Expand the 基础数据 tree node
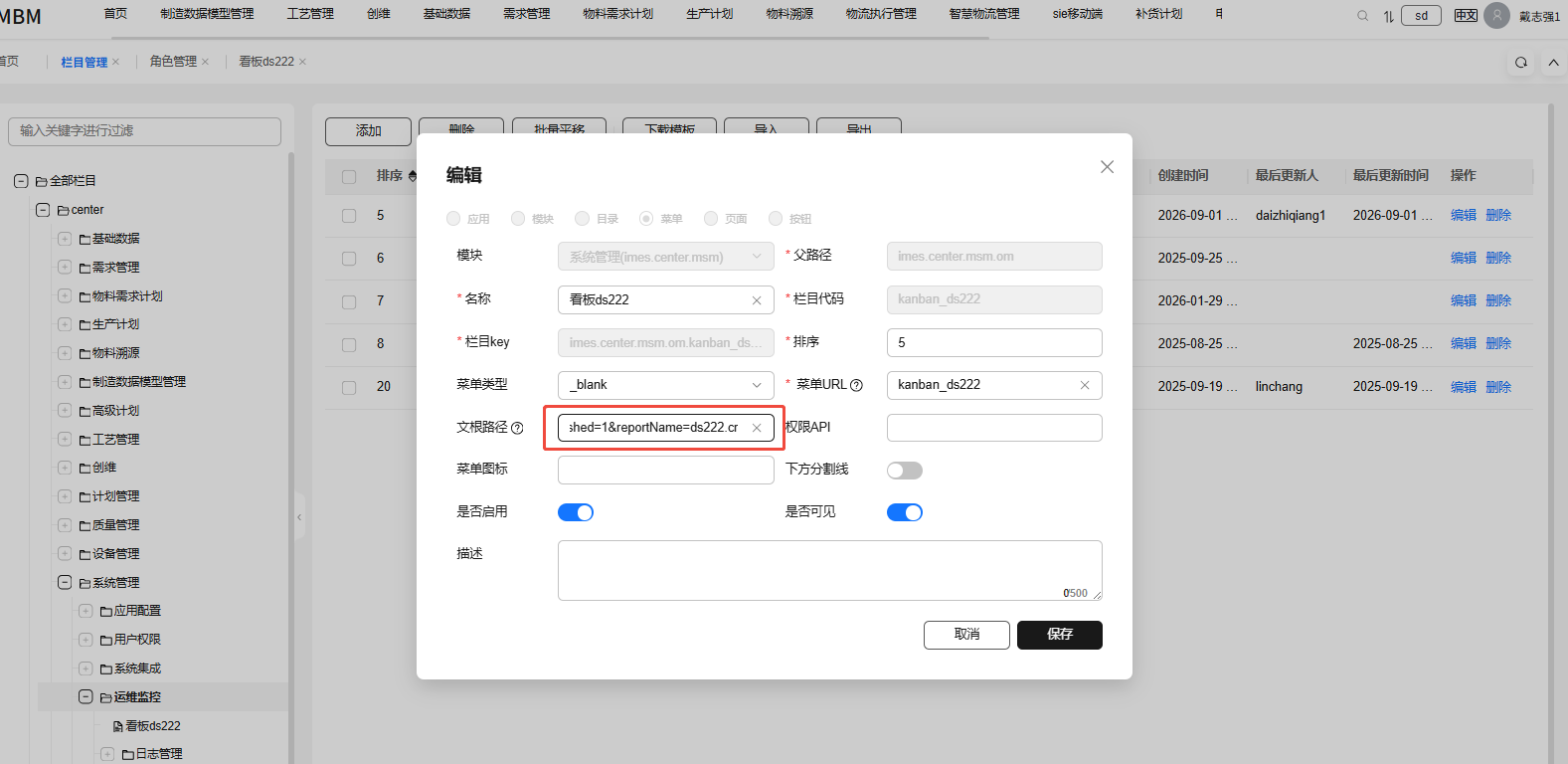Screen dimensions: 1568x764 tap(65, 239)
